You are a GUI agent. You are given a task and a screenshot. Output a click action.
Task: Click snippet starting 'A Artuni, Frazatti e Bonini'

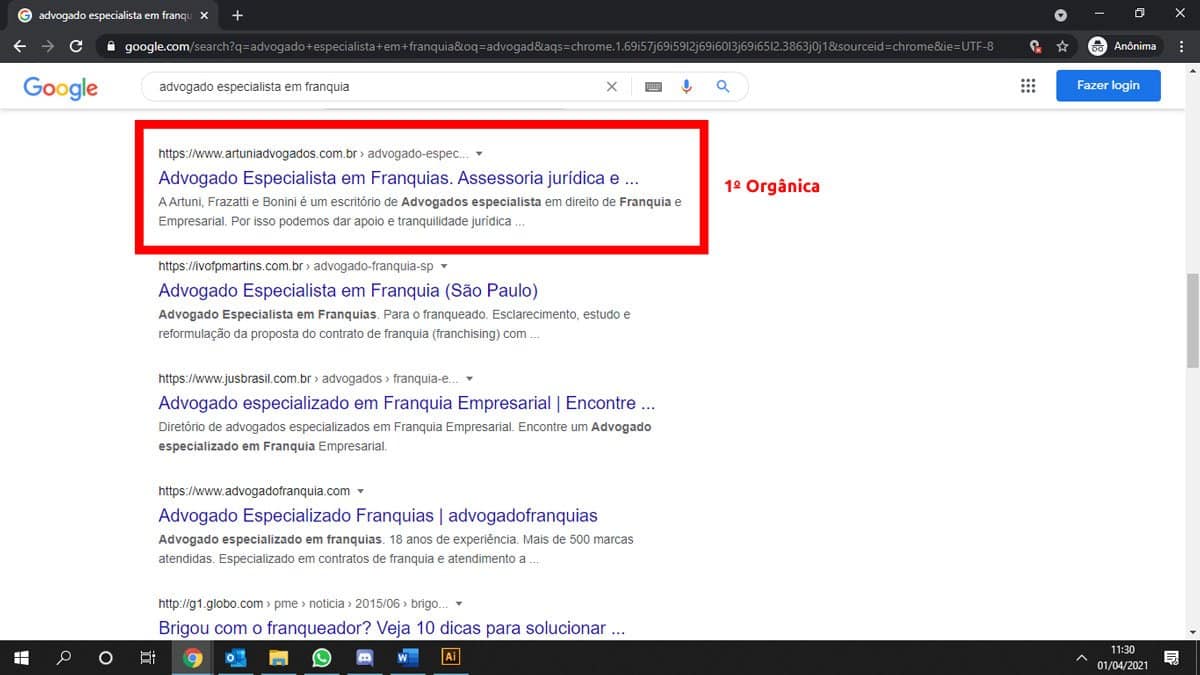(420, 212)
